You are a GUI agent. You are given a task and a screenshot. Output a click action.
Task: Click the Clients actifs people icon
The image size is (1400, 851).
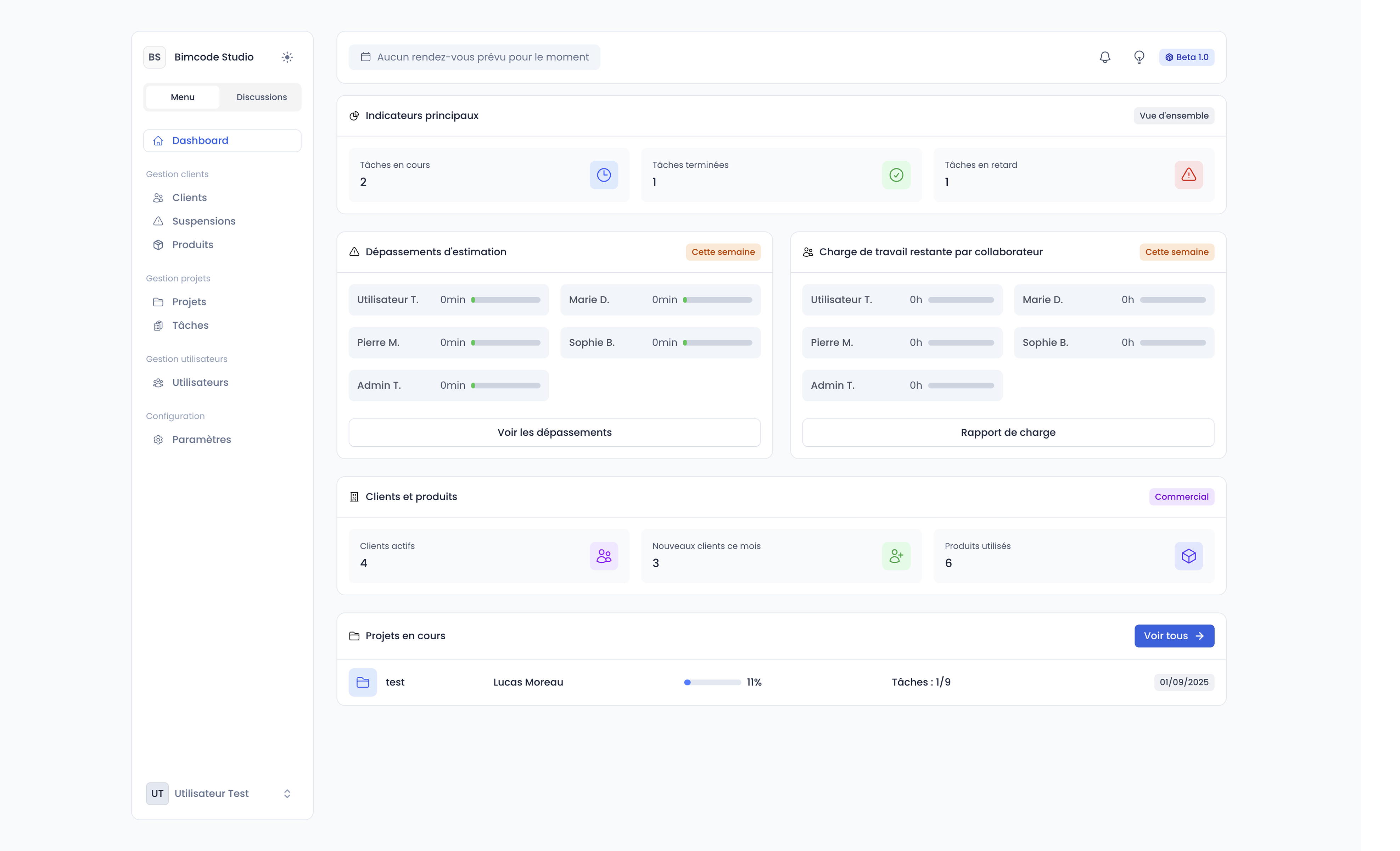pos(603,556)
